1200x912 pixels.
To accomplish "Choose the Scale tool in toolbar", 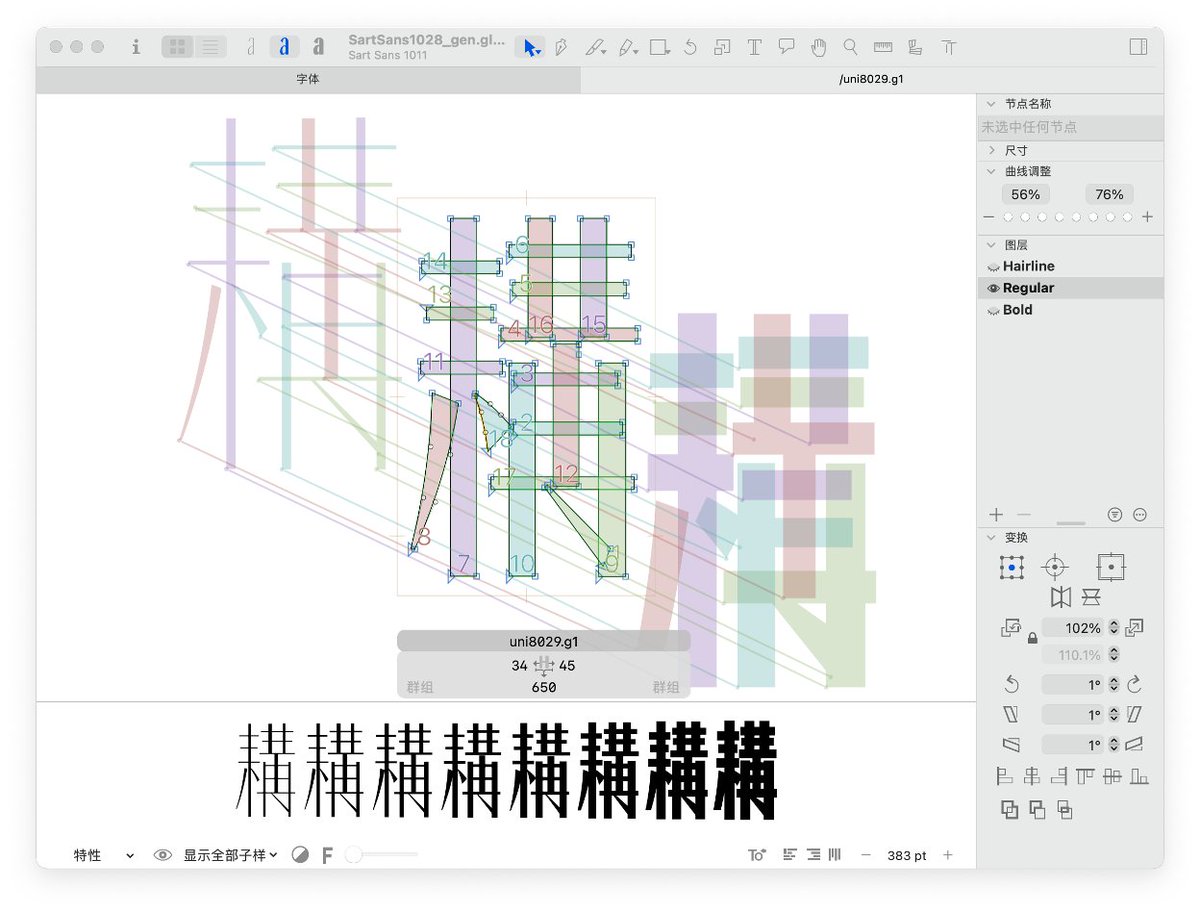I will (x=722, y=46).
